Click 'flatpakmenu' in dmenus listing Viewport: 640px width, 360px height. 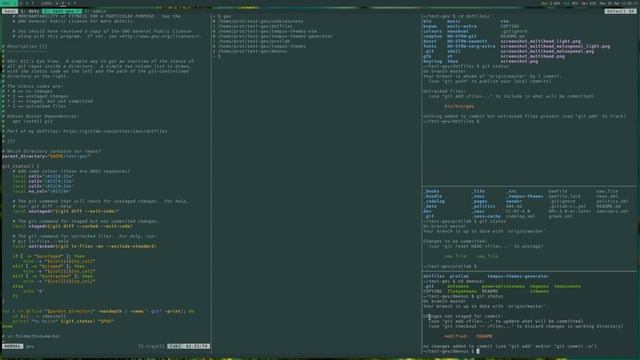[x=462, y=291]
